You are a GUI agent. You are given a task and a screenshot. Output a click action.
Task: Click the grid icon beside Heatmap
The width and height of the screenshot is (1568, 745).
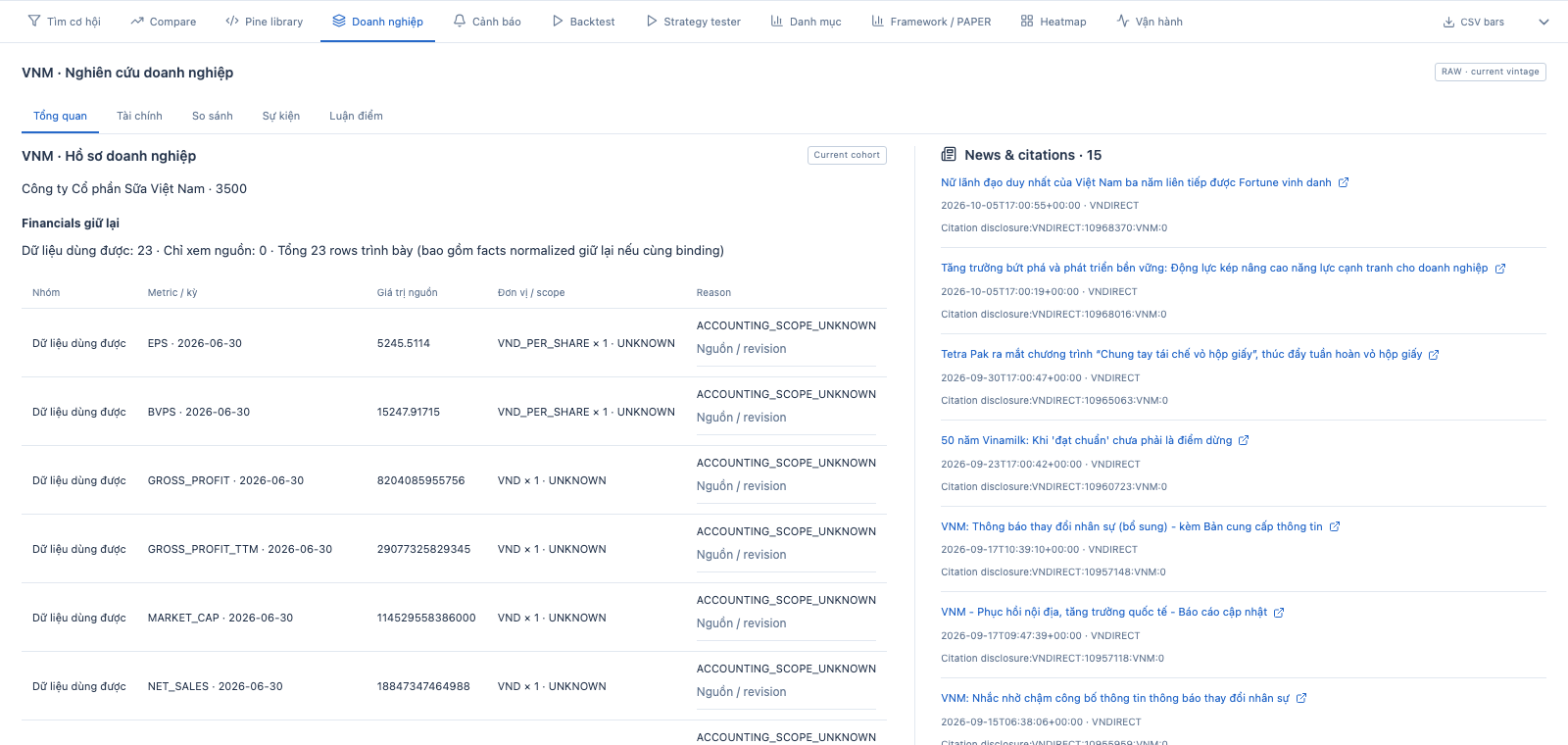(1027, 21)
